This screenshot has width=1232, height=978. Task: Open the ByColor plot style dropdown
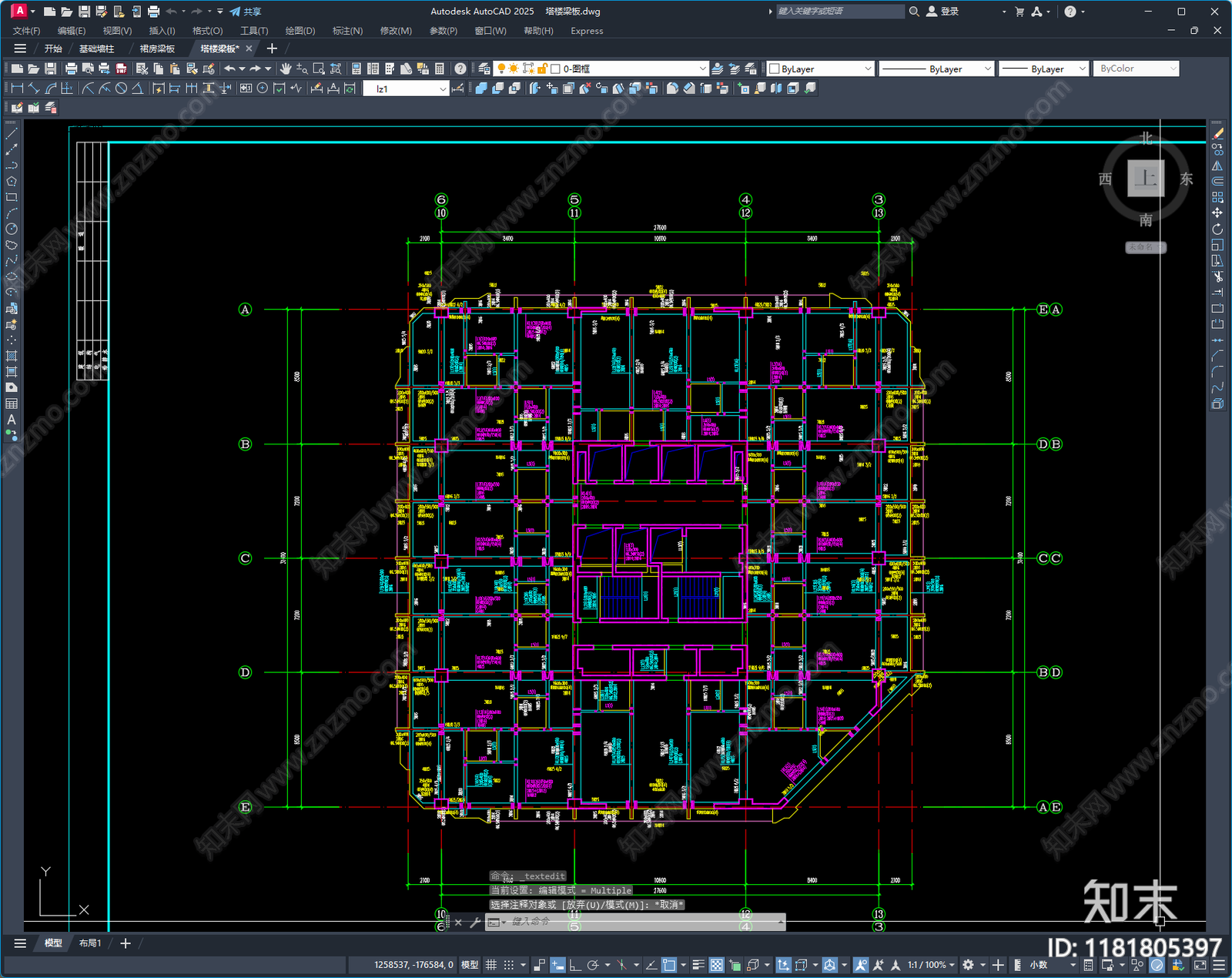point(1136,69)
